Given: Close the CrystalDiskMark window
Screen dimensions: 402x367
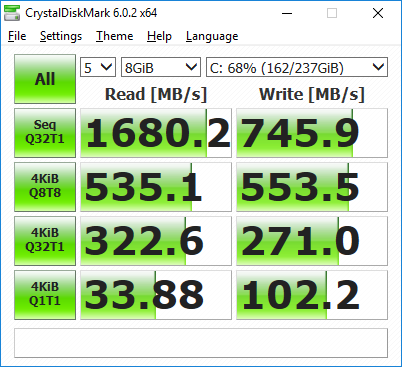Looking at the screenshot, I should click(378, 13).
